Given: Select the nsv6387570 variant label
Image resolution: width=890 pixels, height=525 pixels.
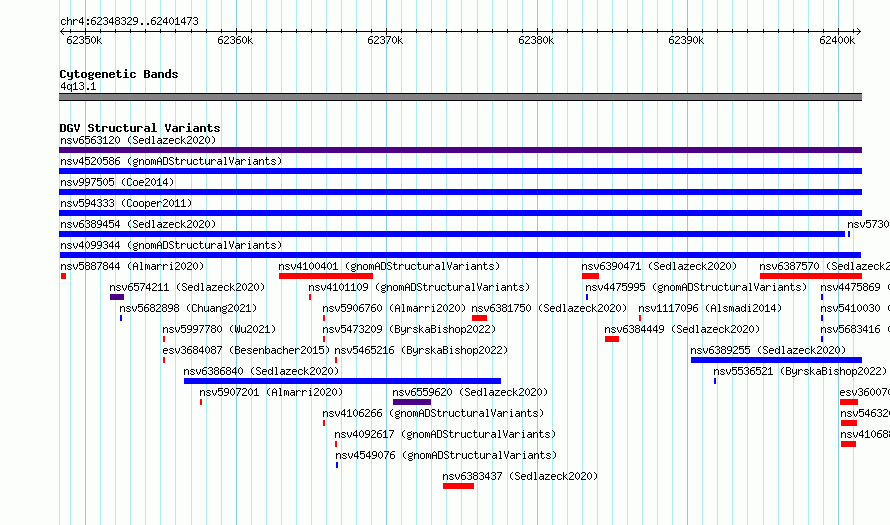Looking at the screenshot, I should point(825,266).
